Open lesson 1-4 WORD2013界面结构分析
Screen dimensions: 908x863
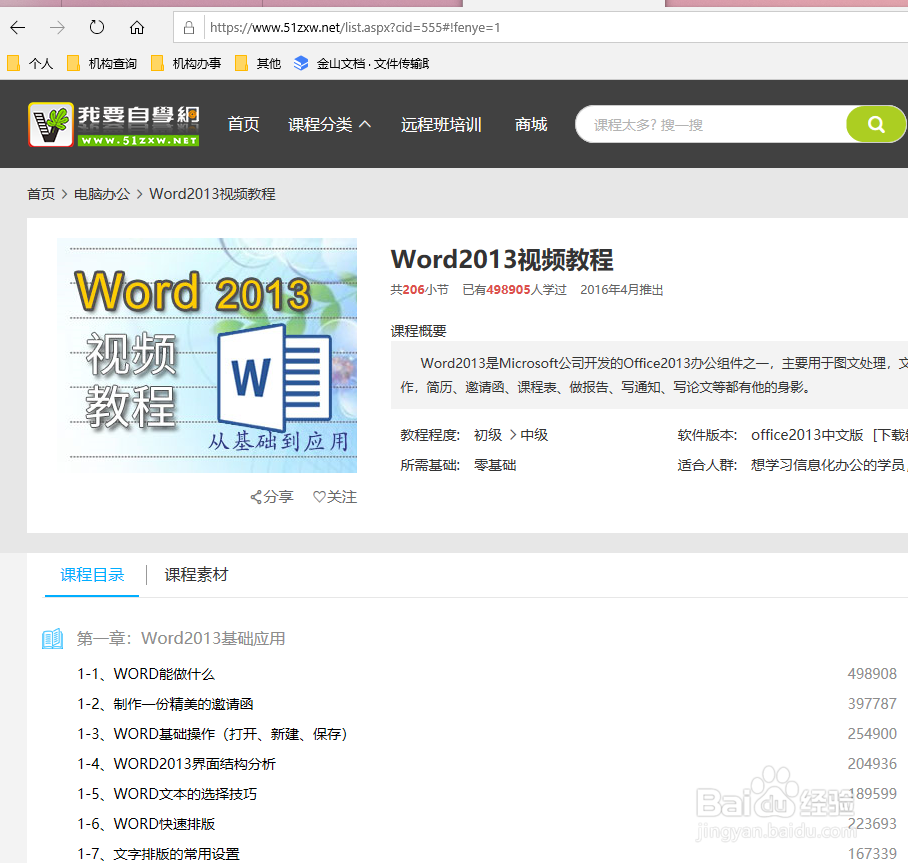177,764
